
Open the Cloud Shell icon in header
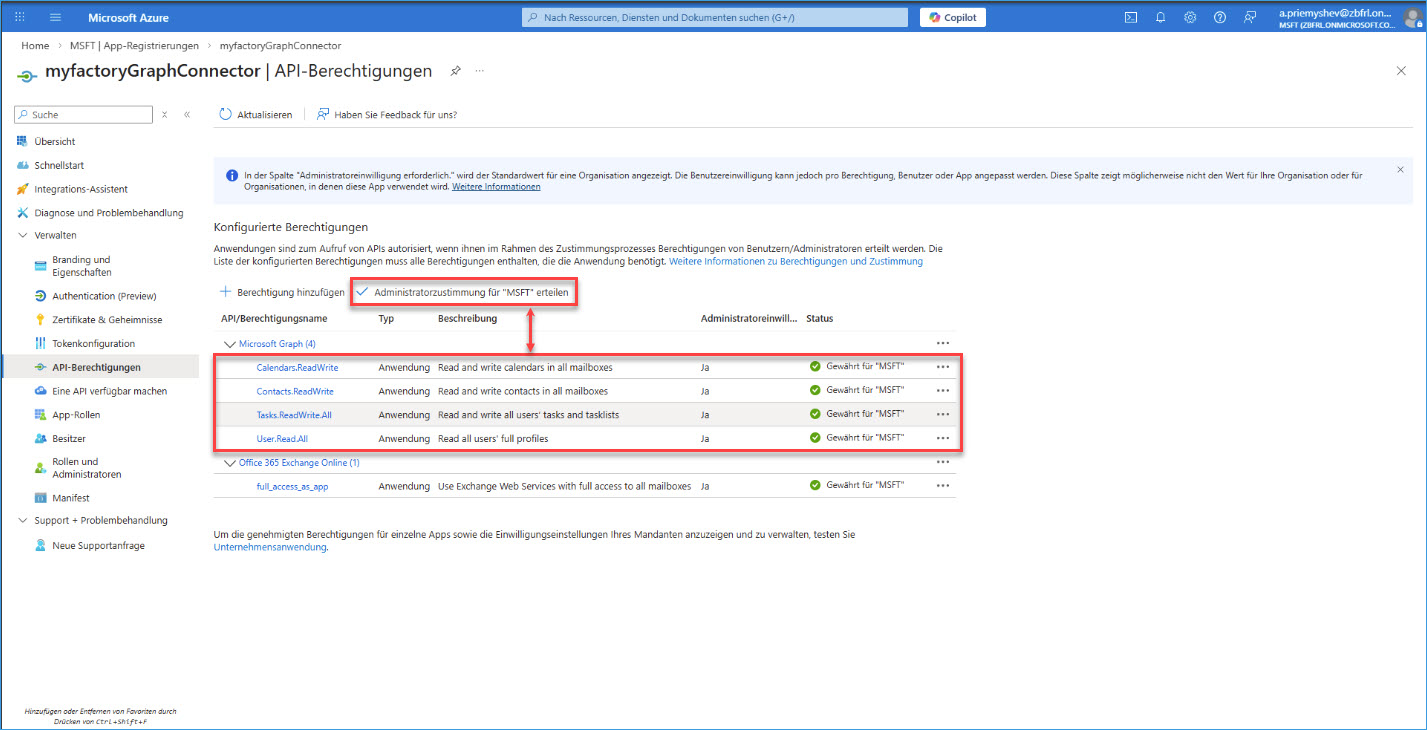(x=1131, y=18)
